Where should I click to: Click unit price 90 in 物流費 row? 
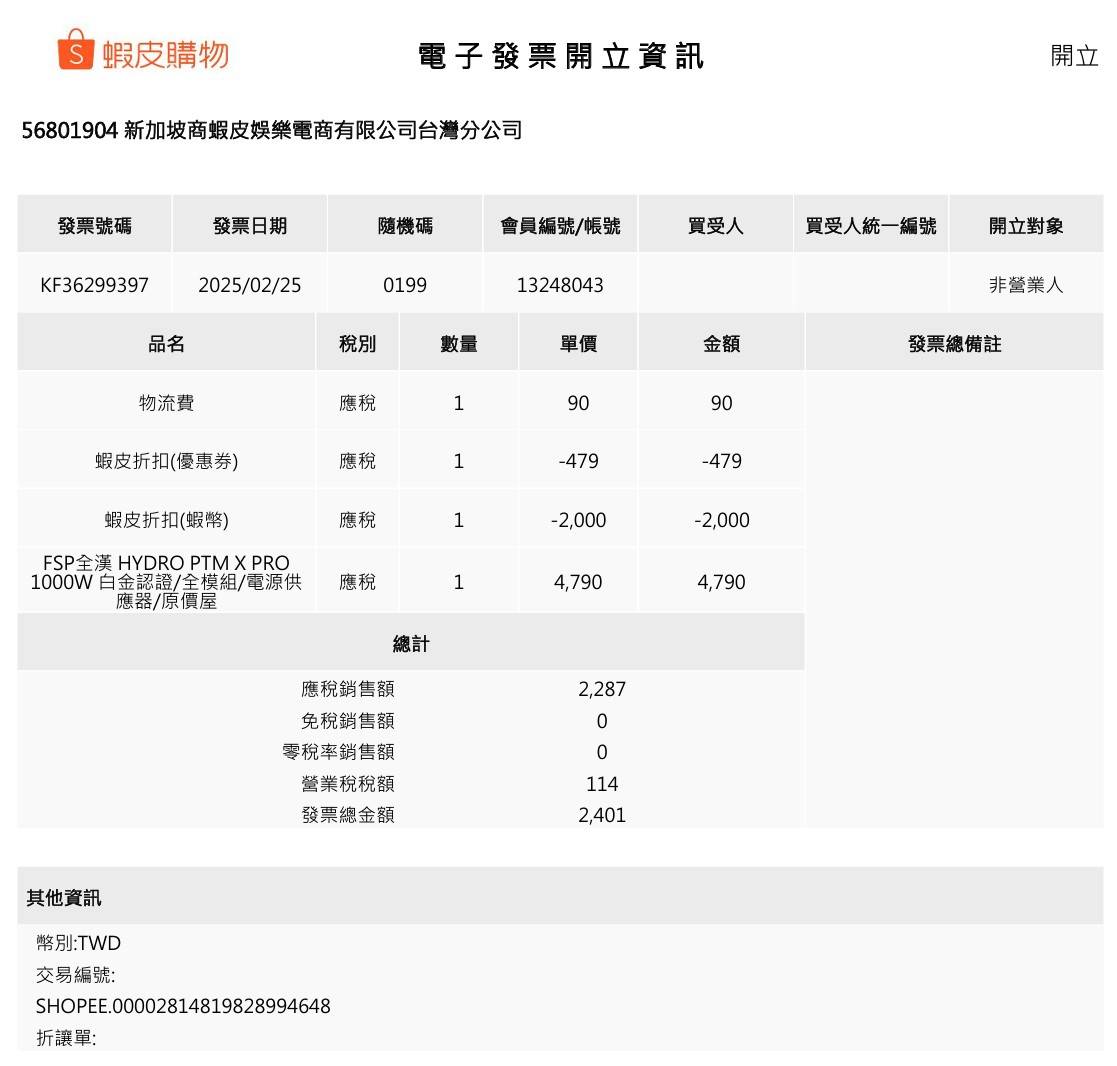578,403
